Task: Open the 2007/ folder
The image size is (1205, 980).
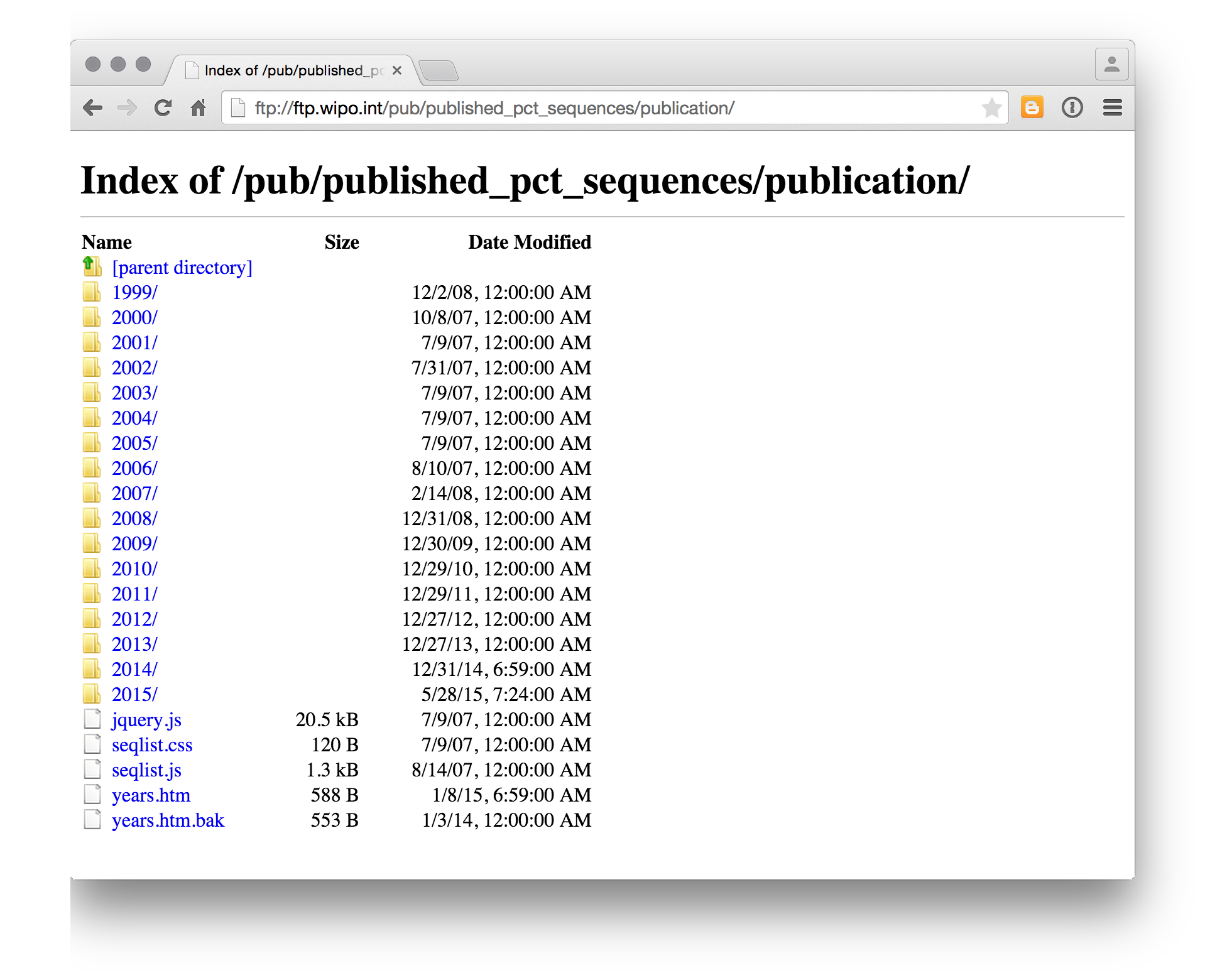Action: pyautogui.click(x=134, y=494)
